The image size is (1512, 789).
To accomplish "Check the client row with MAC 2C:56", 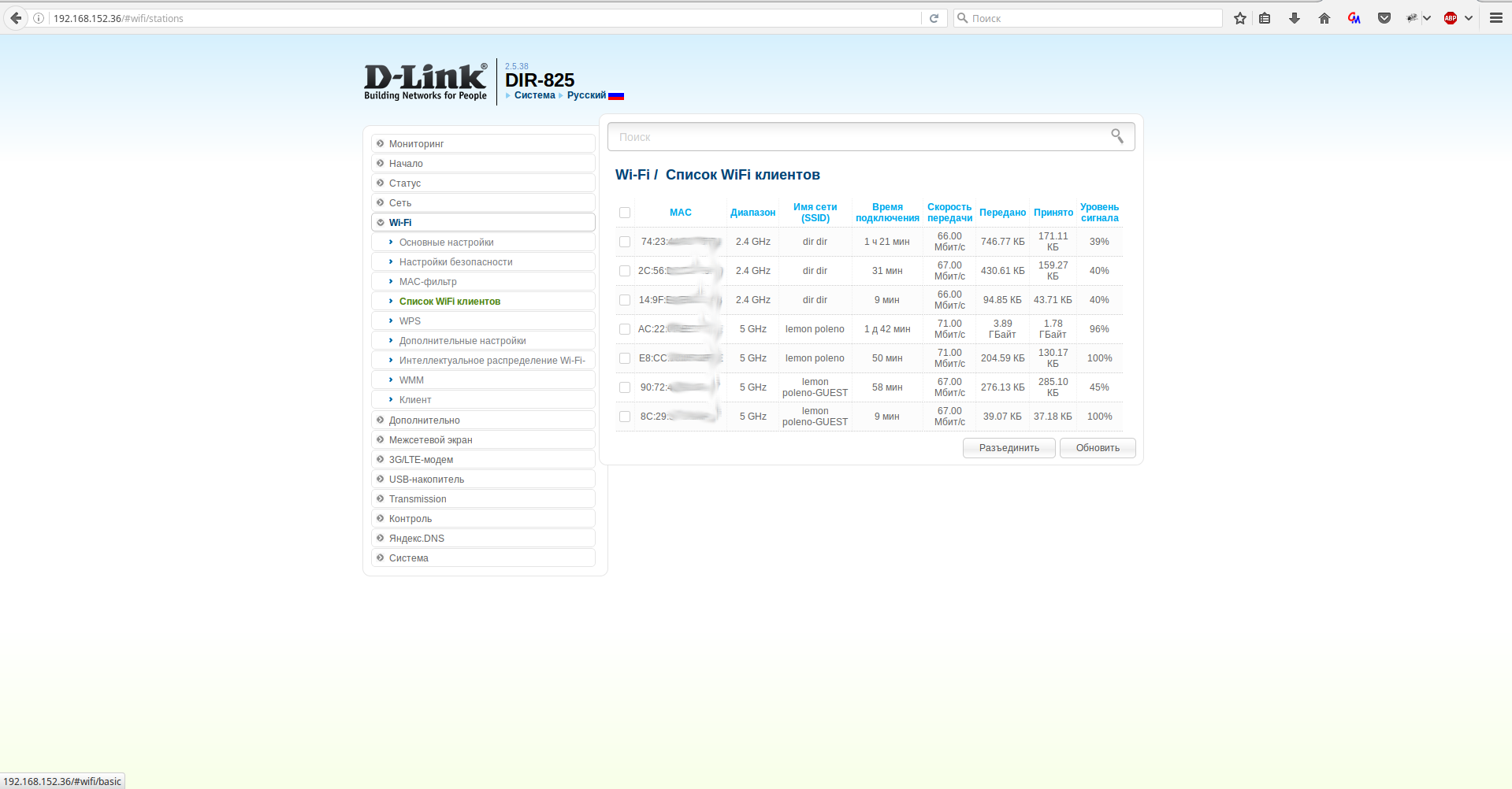I will pyautogui.click(x=625, y=271).
